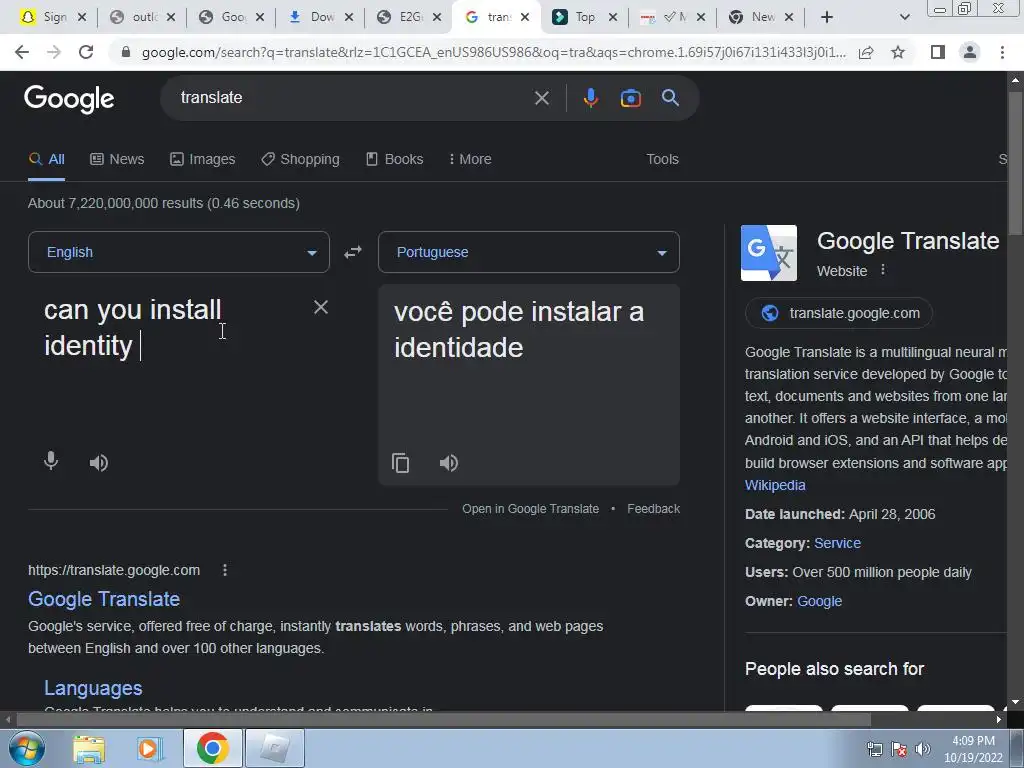The width and height of the screenshot is (1024, 768).
Task: Open Google owner link
Action: coord(819,601)
